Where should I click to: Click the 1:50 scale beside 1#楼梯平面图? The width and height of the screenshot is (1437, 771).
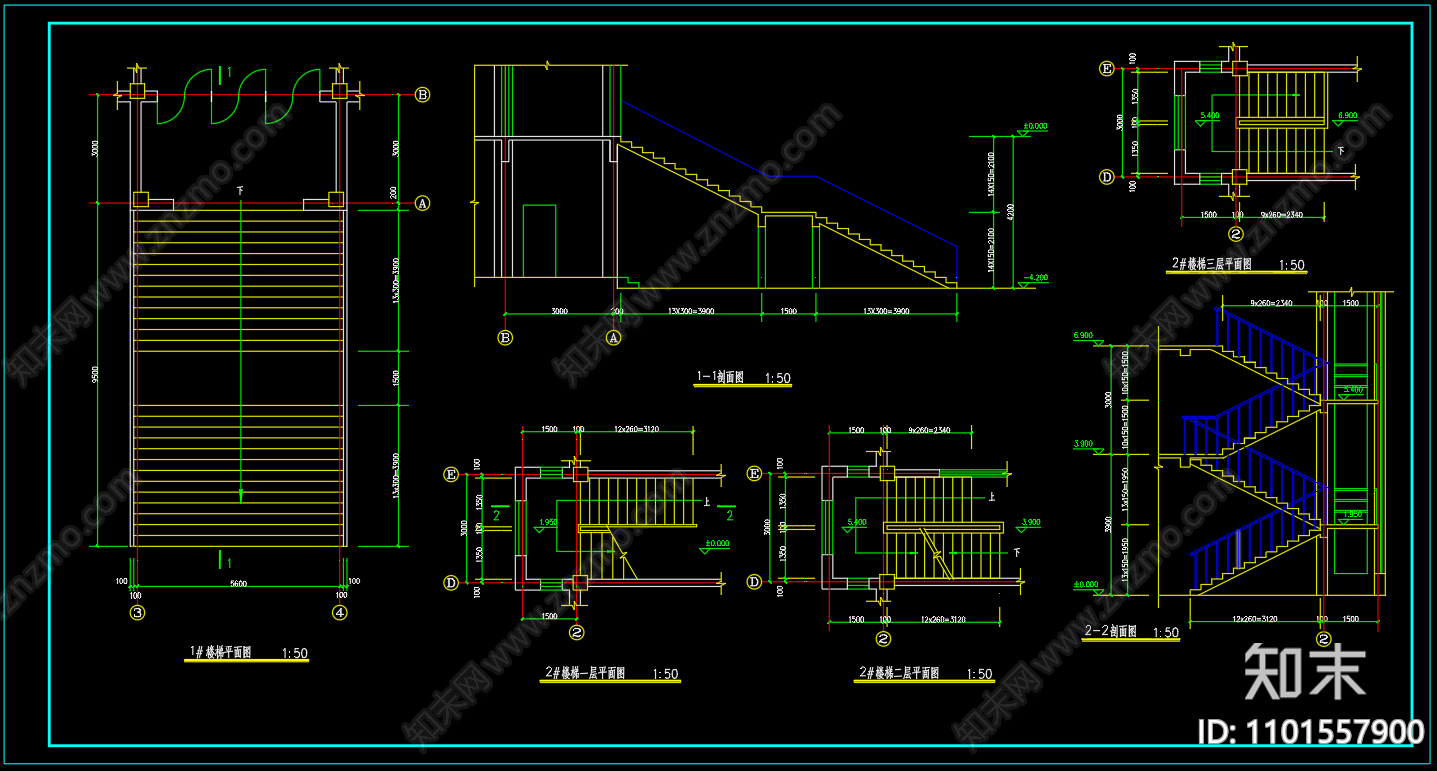(x=295, y=654)
